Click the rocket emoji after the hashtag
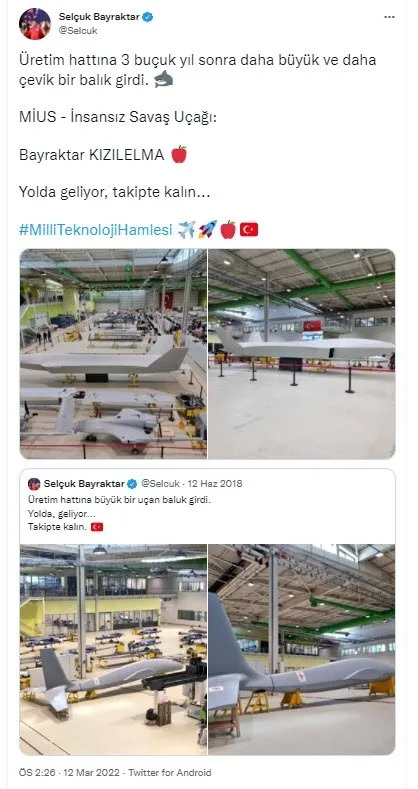Screen dimensions: 418x789 [x=208, y=229]
